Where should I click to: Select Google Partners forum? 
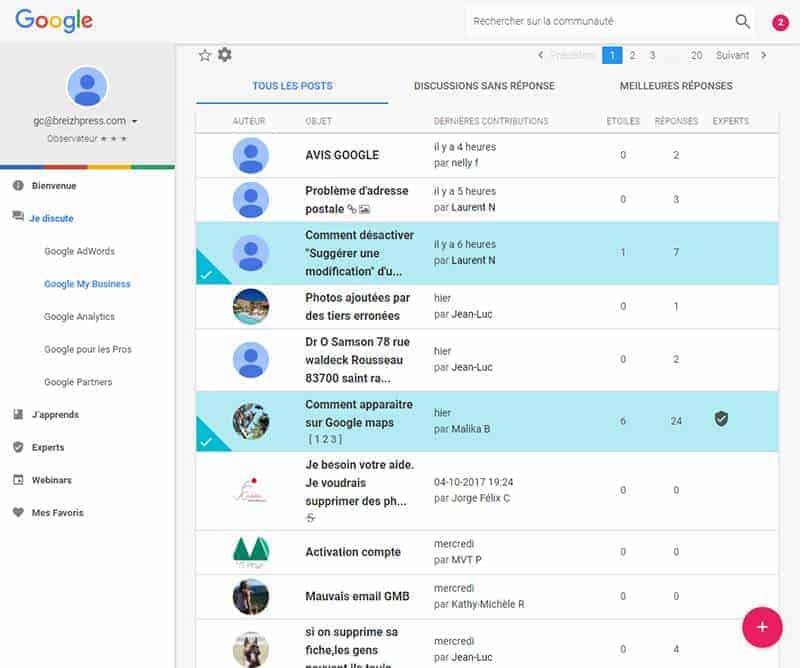pyautogui.click(x=78, y=382)
